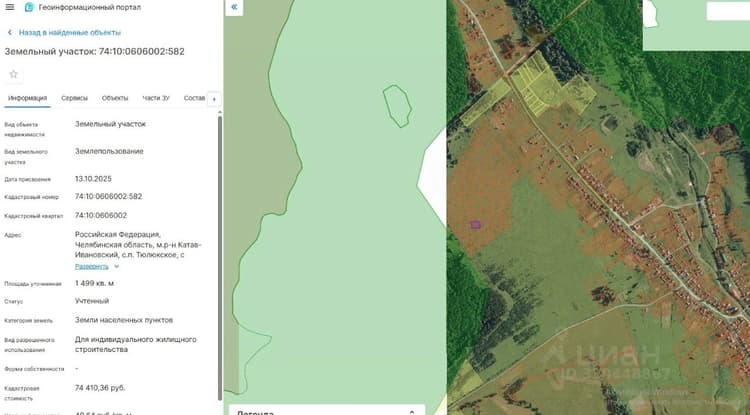Select the Информация tab
Screen dimensions: 750x415
[27, 98]
